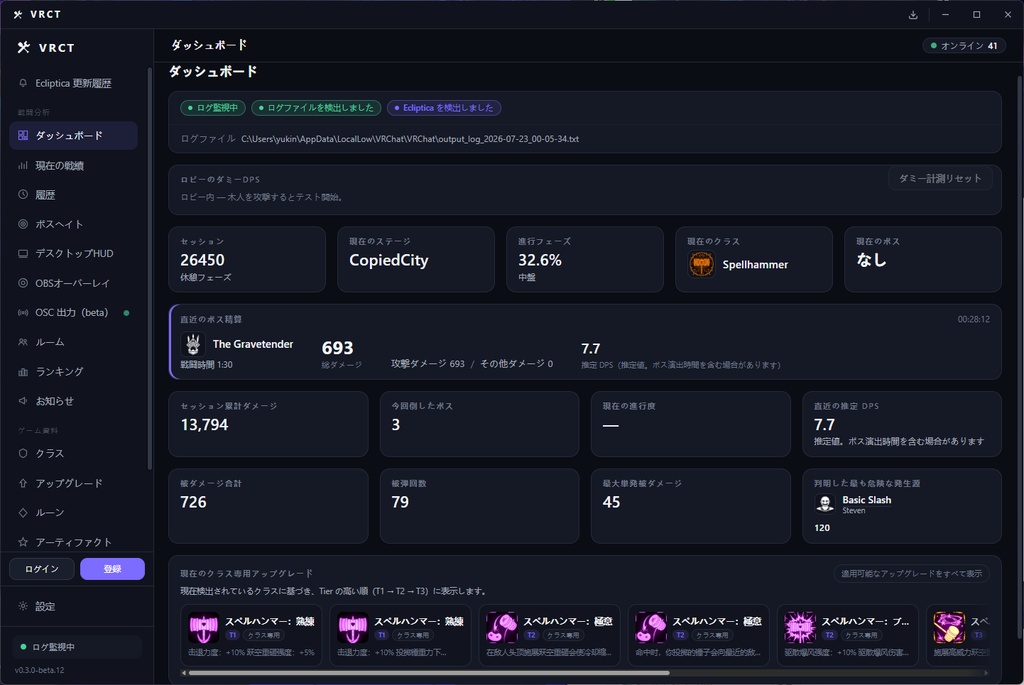
Task: Click the Basic Slash Steven avatar icon
Action: pyautogui.click(x=825, y=503)
